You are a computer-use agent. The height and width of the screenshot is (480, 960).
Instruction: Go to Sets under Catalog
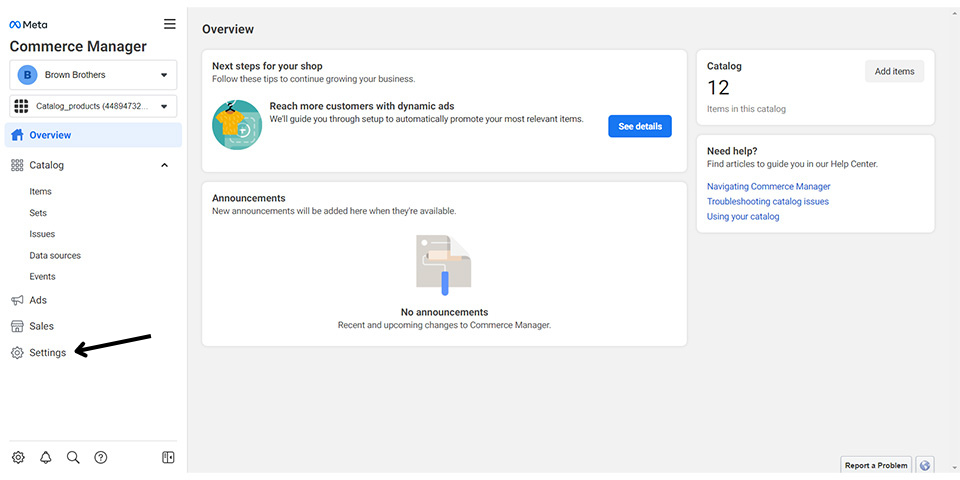[x=38, y=213]
